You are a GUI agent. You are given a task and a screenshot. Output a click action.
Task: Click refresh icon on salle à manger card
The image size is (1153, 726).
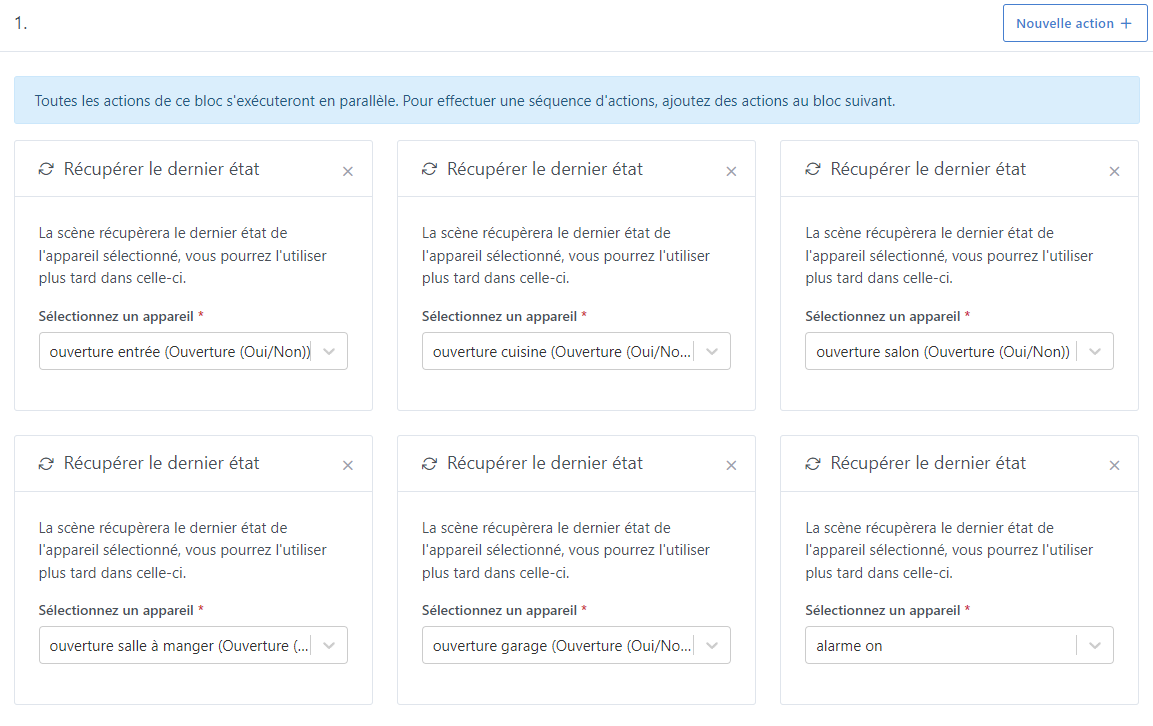(46, 464)
